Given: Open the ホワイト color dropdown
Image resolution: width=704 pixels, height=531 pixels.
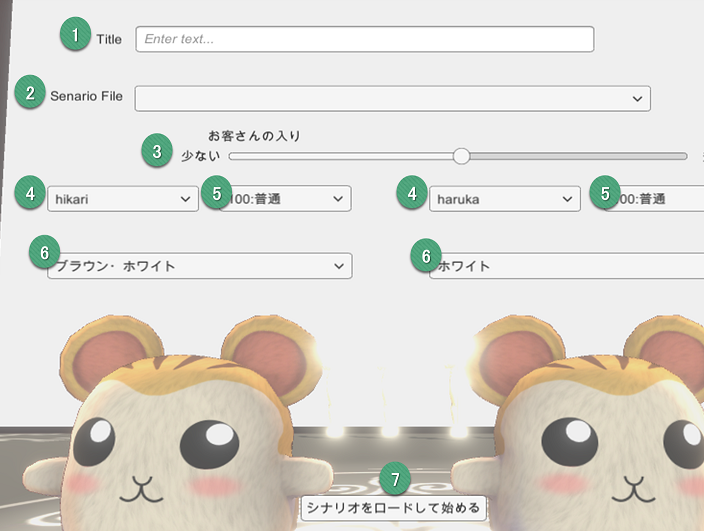Looking at the screenshot, I should (x=567, y=266).
